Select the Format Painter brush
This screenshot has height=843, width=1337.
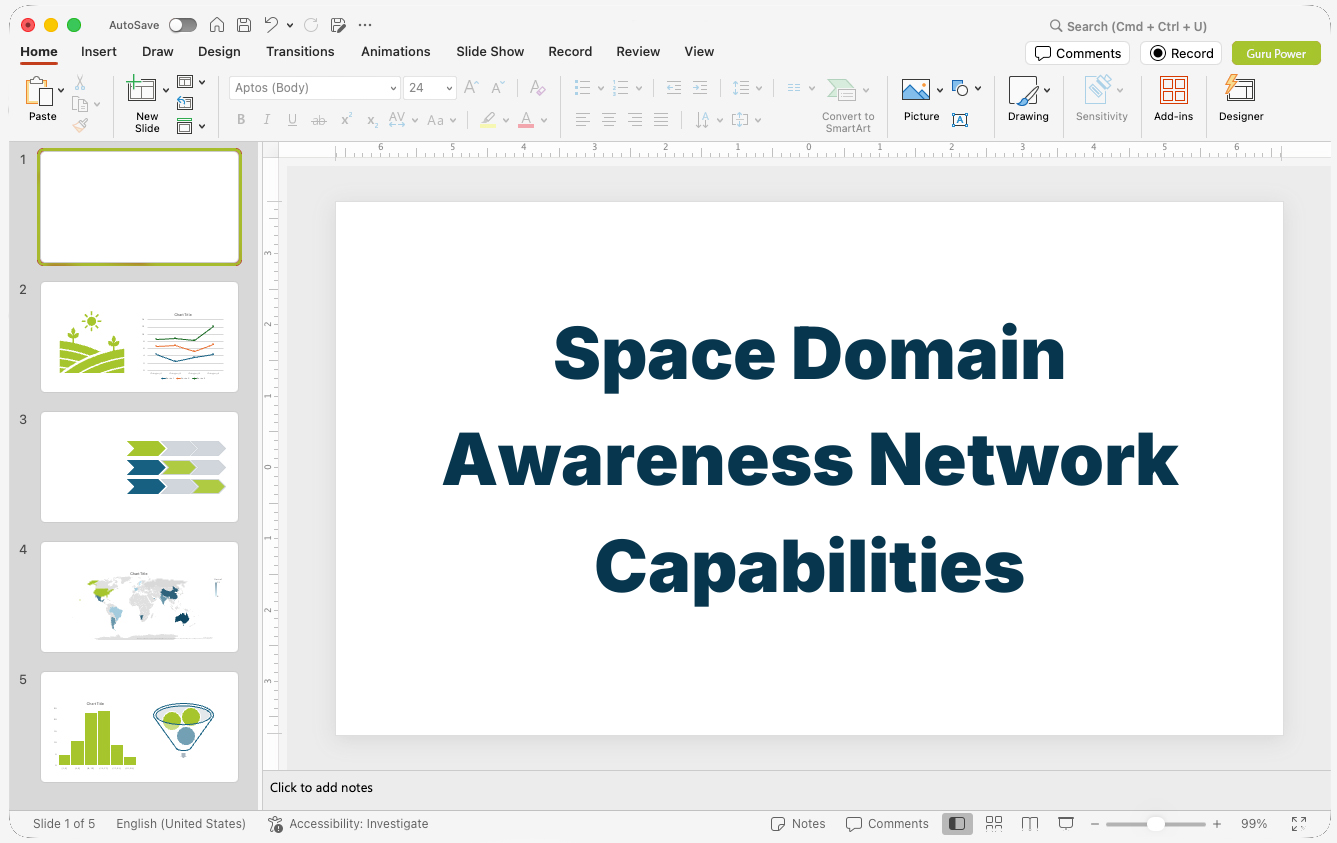(x=80, y=125)
